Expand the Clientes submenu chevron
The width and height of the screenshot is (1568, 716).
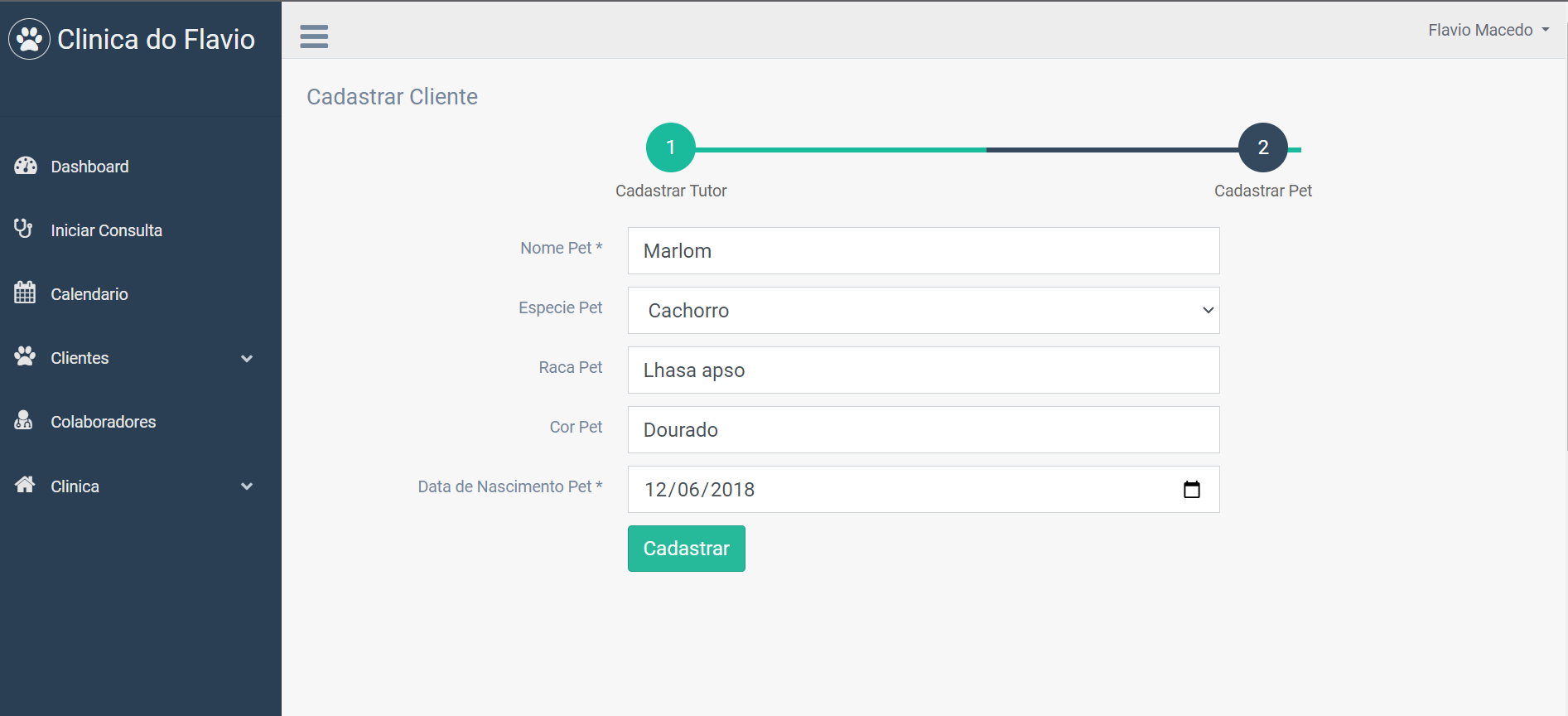point(247,359)
